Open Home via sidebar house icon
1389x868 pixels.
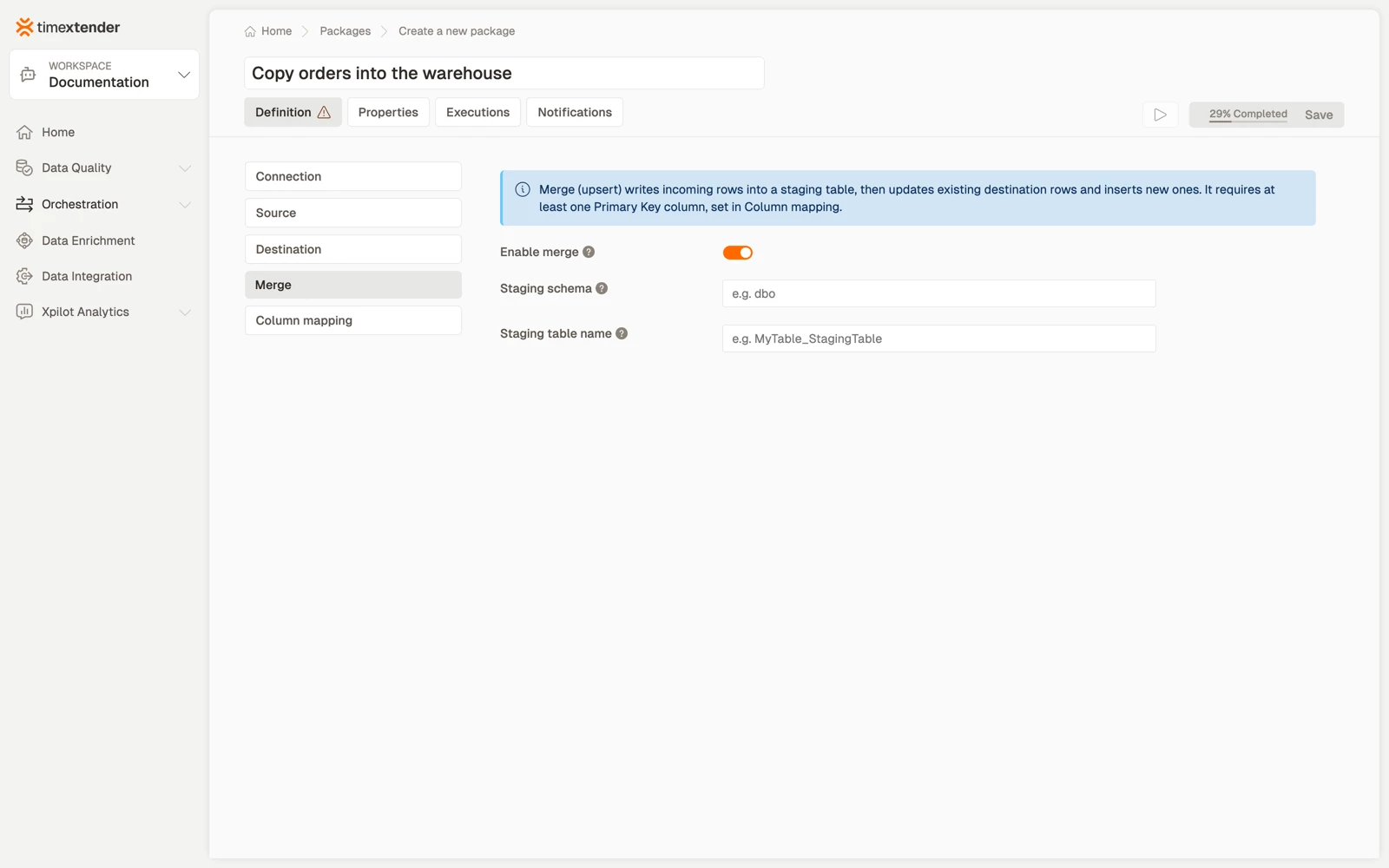coord(24,132)
